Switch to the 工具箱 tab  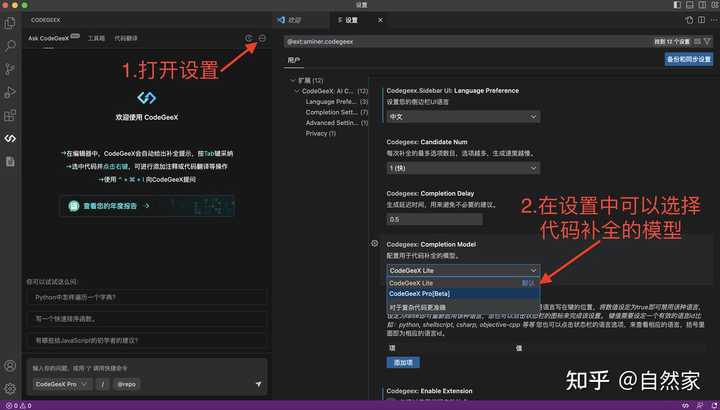pyautogui.click(x=96, y=39)
